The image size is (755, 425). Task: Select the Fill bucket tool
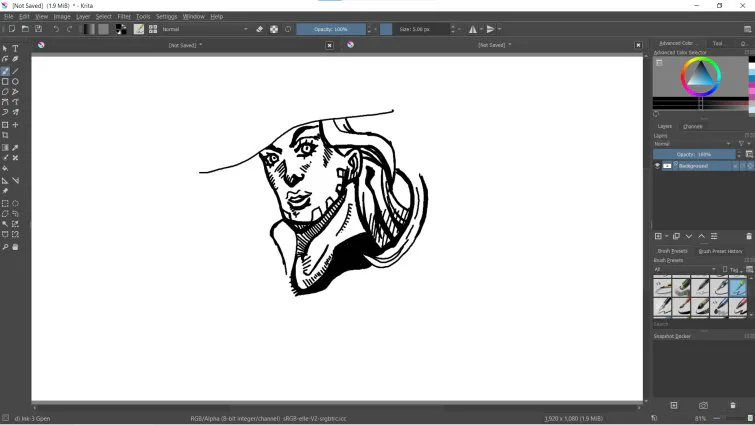[5, 168]
